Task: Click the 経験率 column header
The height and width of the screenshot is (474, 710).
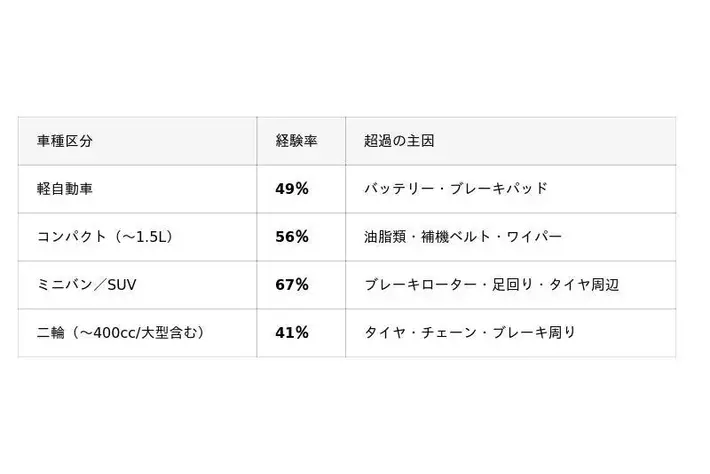Action: [x=301, y=141]
